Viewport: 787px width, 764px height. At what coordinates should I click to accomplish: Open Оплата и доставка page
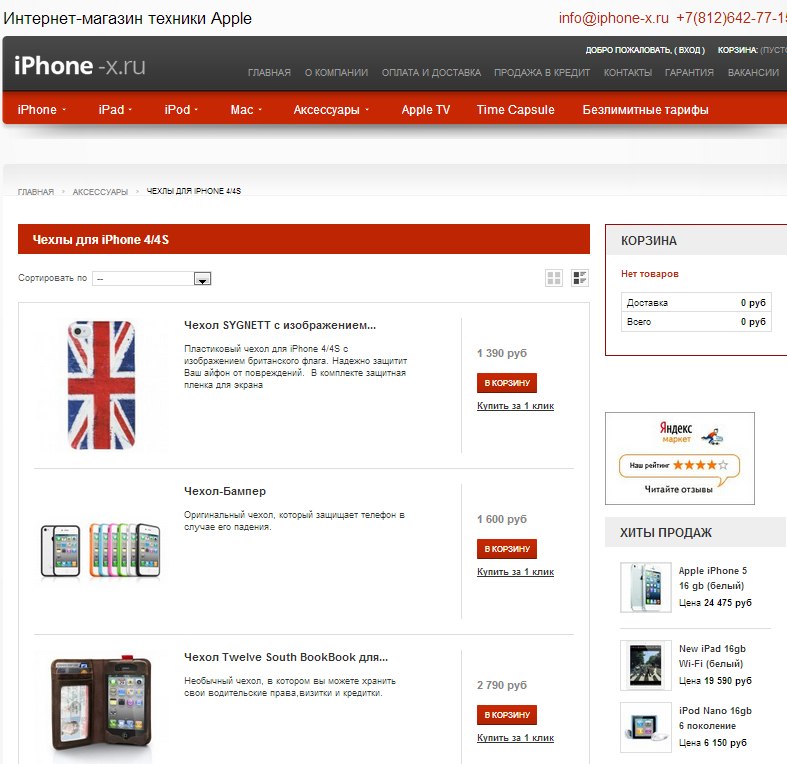[x=431, y=72]
